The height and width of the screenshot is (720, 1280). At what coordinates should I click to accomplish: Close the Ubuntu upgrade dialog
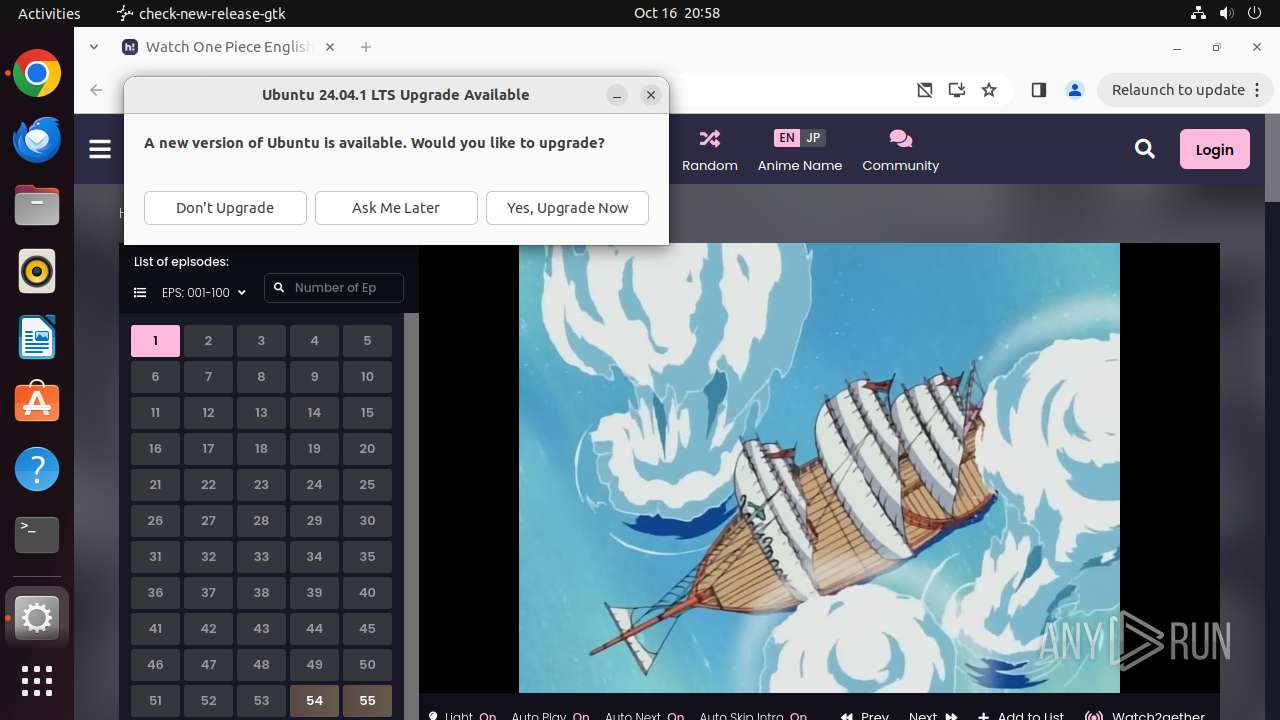pyautogui.click(x=651, y=95)
